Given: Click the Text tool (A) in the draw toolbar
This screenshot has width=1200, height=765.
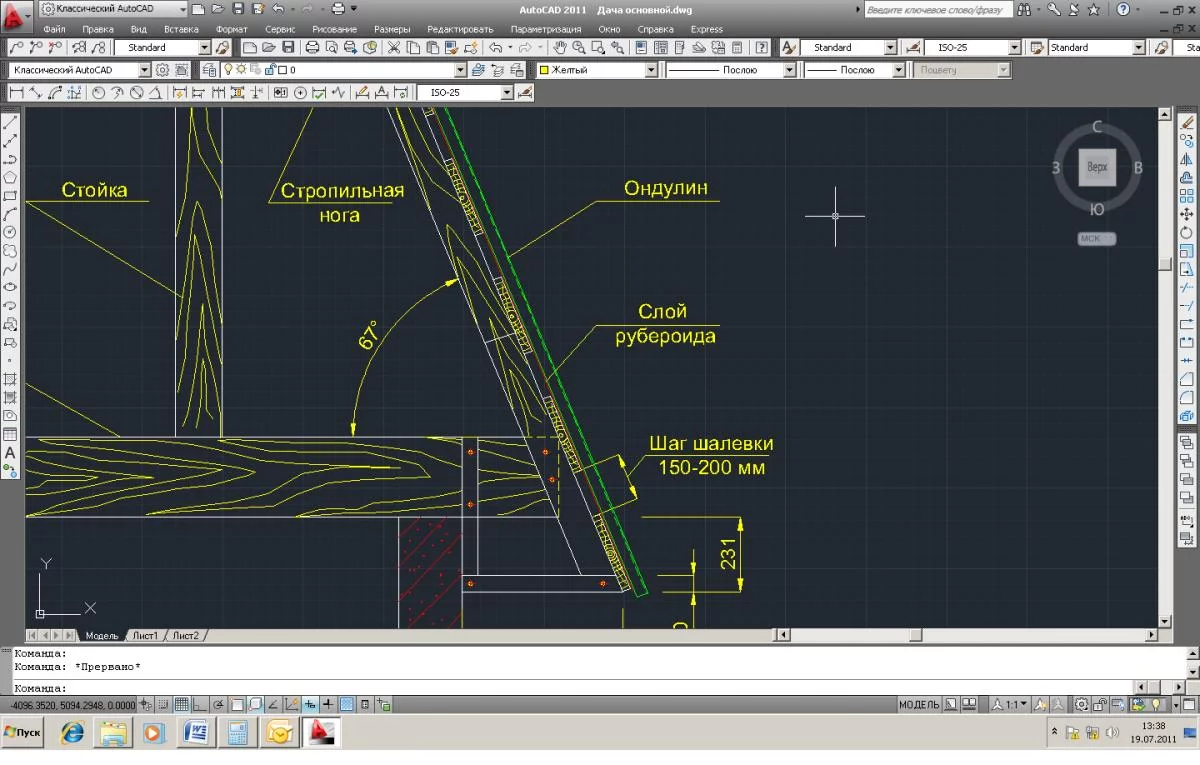Looking at the screenshot, I should click(10, 451).
